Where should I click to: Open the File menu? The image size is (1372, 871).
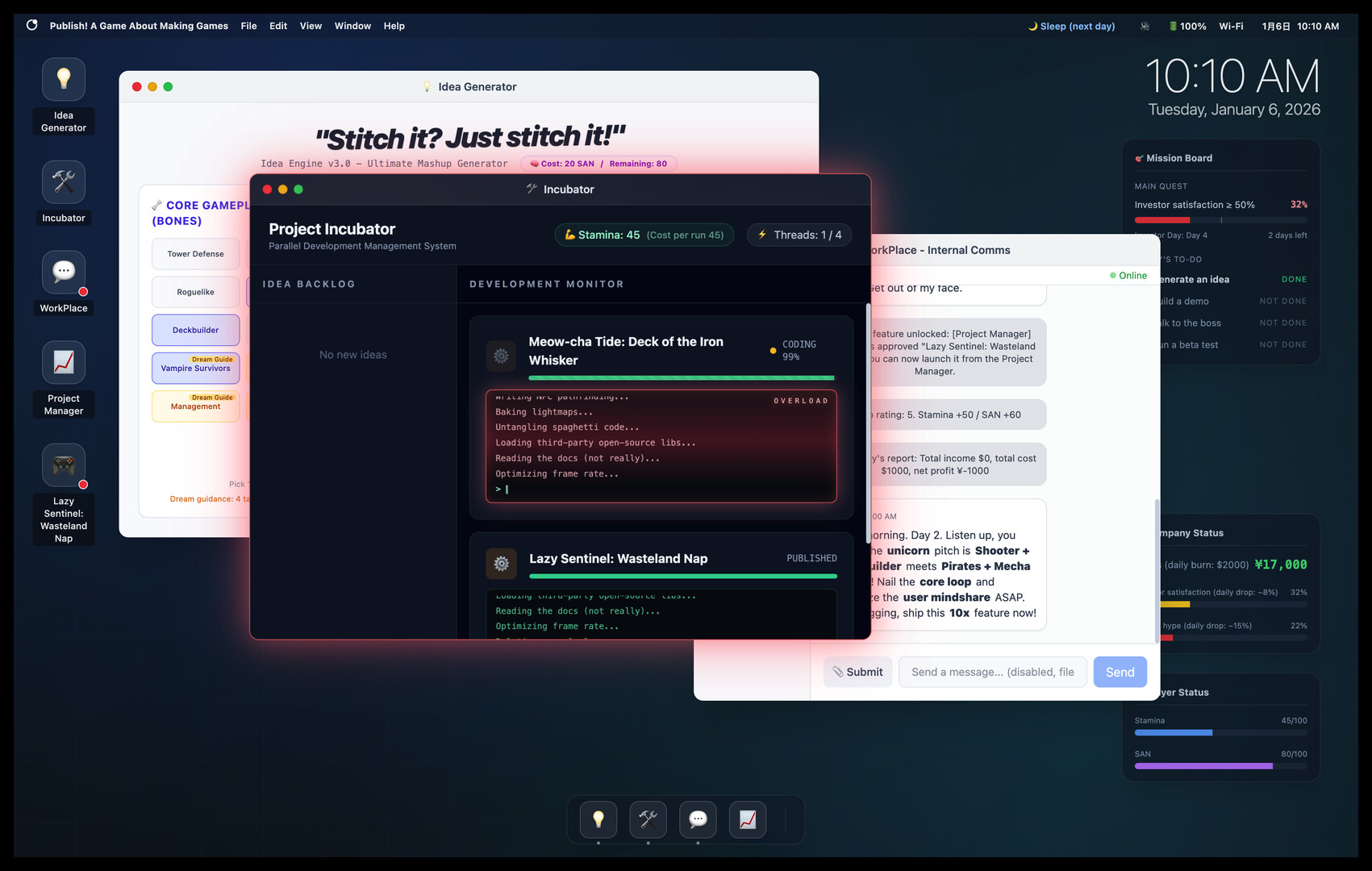click(248, 26)
